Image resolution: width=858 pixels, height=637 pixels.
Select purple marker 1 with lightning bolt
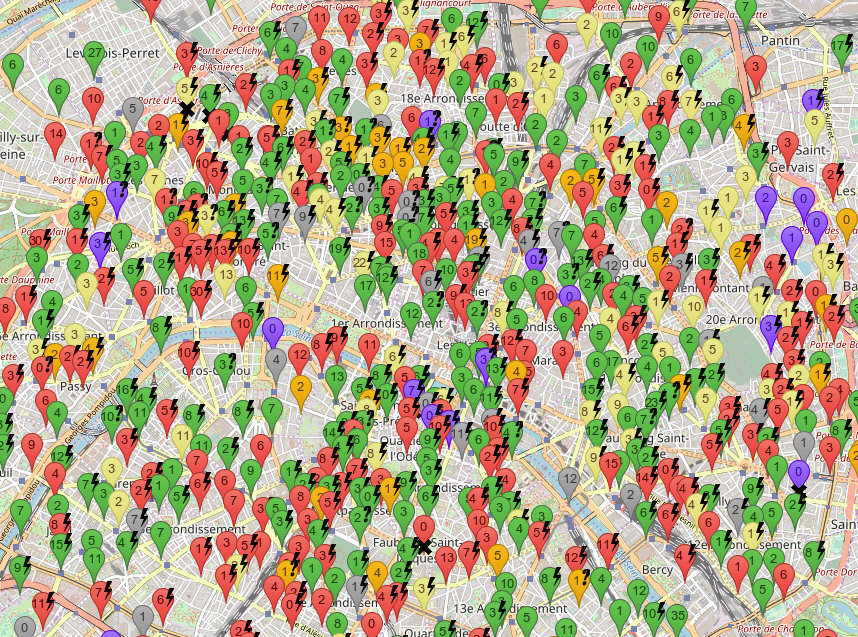click(812, 105)
